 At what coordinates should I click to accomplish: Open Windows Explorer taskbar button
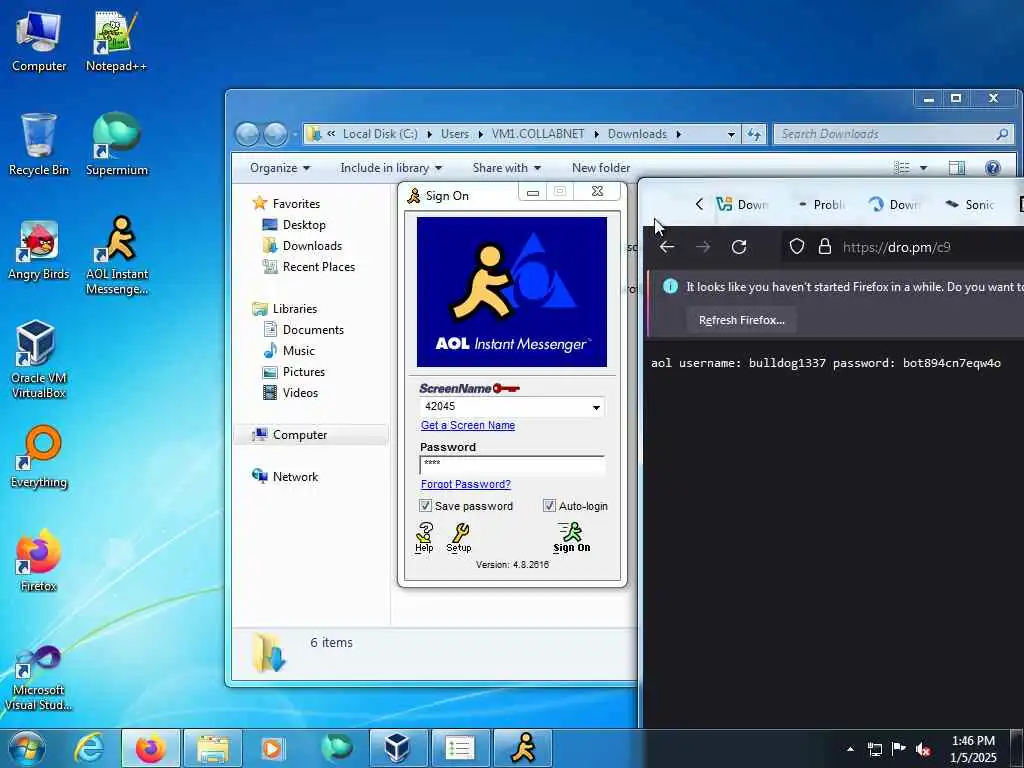coord(213,748)
